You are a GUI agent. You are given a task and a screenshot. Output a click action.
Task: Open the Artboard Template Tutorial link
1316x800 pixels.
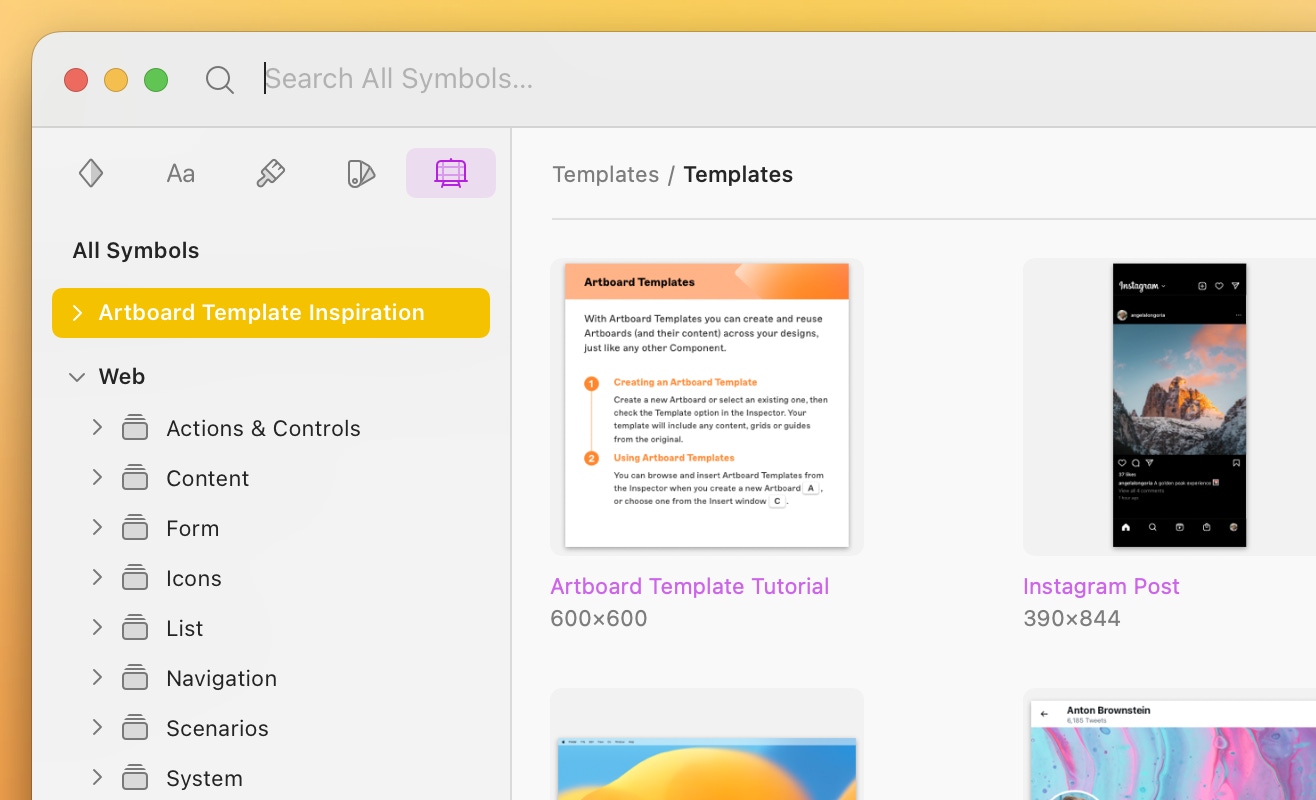(690, 586)
